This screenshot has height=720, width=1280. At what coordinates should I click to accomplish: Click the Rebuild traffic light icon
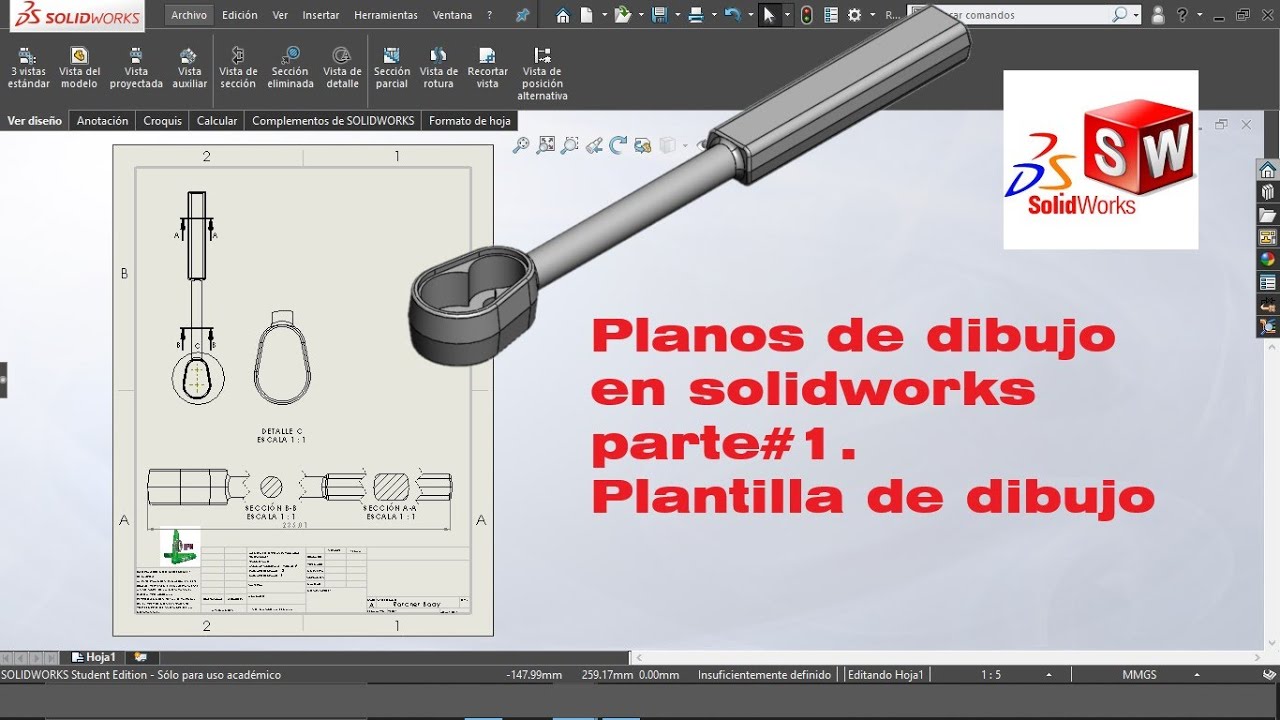point(807,15)
